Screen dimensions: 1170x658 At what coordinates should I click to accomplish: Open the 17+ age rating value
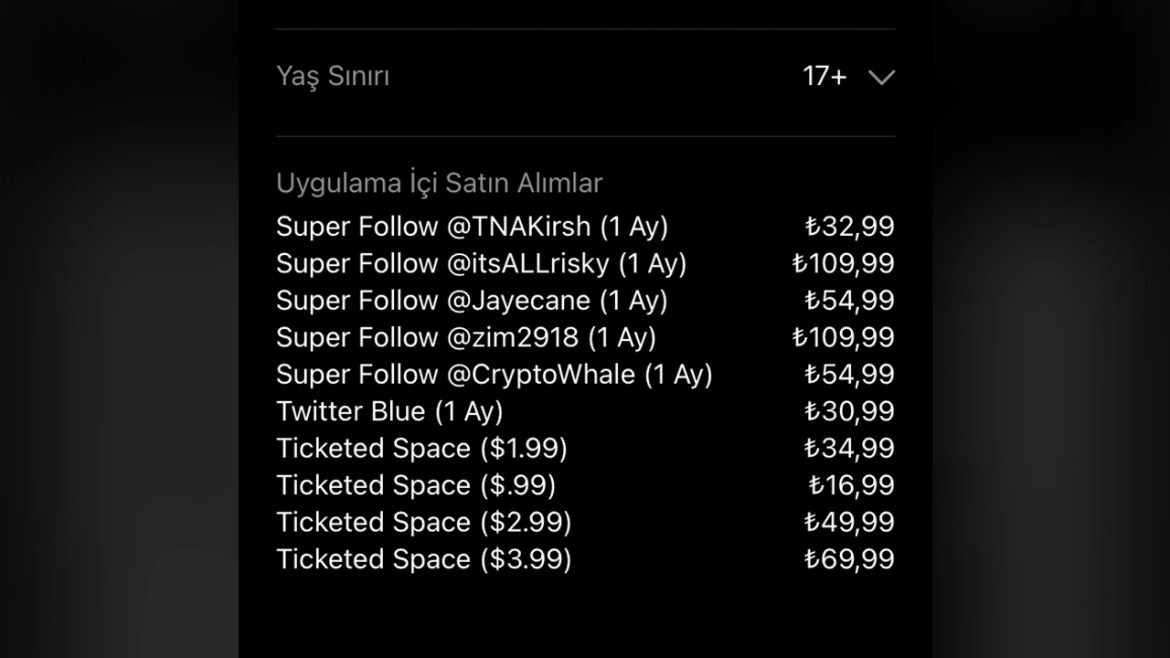[825, 76]
